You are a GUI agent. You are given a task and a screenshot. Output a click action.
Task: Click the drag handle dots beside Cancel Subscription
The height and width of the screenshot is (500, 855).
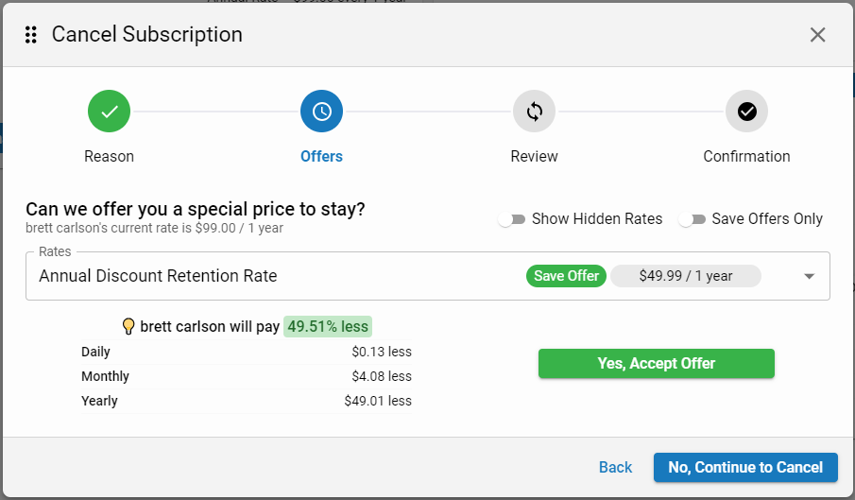click(x=31, y=35)
